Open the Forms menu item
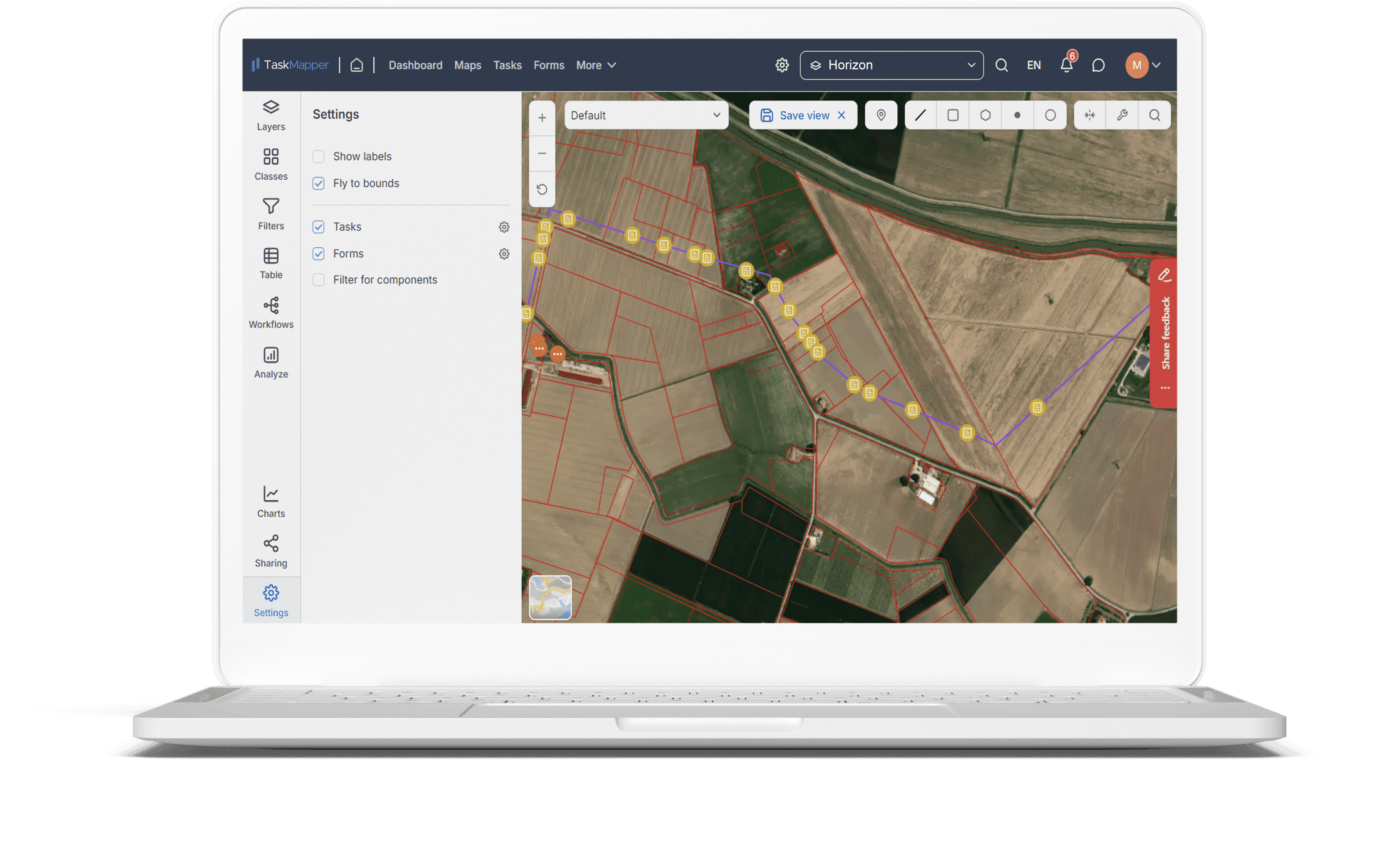Viewport: 1400px width, 853px height. point(549,65)
